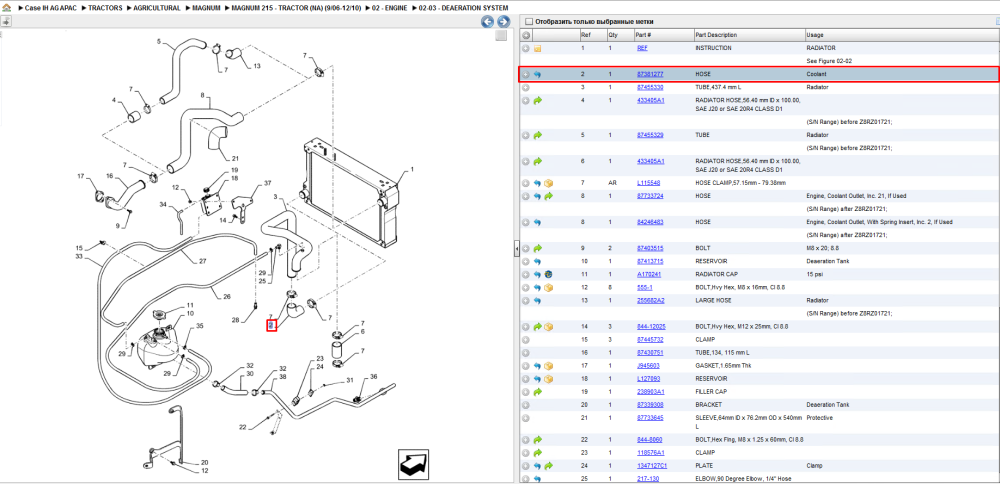
Task: Click globe icon on RADIATOR CAP row
Action: tap(548, 274)
